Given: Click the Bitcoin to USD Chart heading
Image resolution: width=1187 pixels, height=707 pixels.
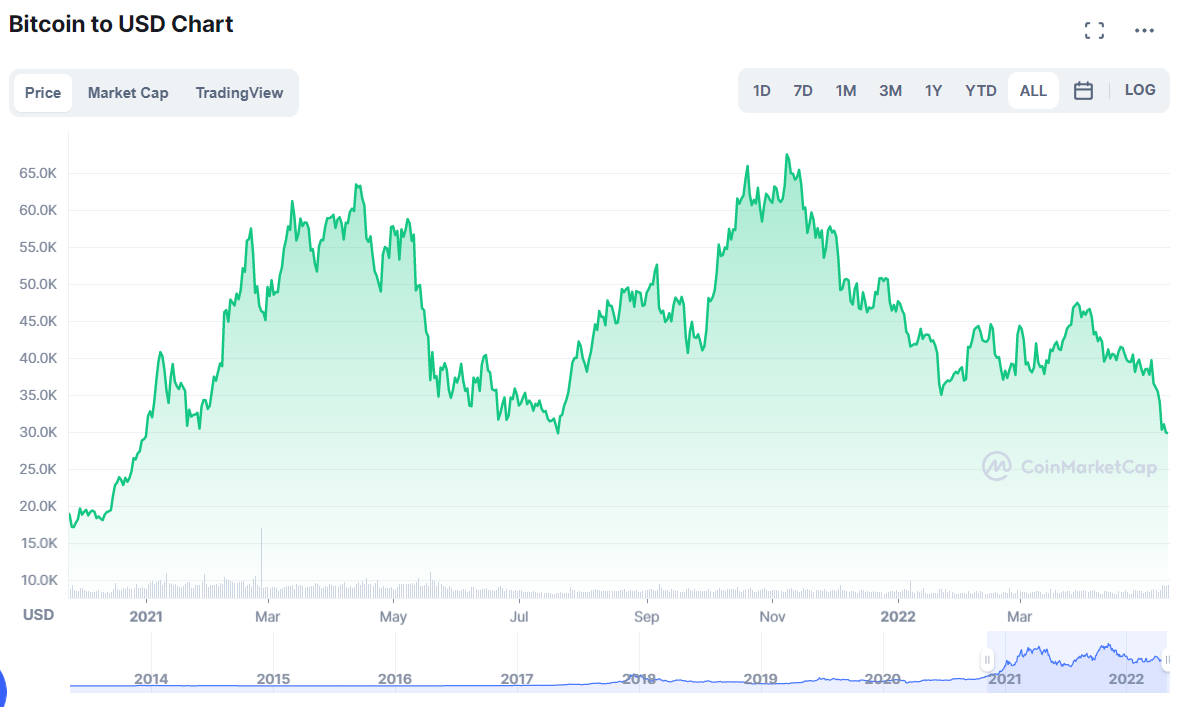Looking at the screenshot, I should pyautogui.click(x=121, y=24).
